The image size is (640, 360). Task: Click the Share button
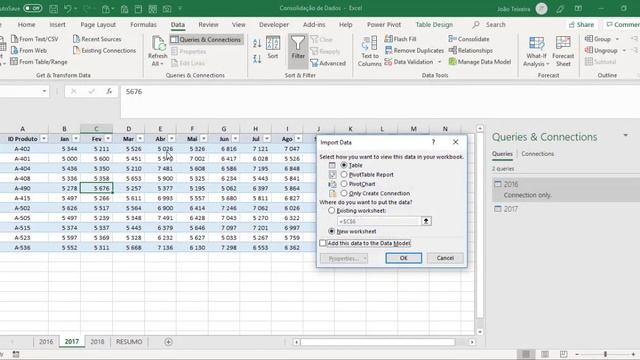pyautogui.click(x=582, y=25)
